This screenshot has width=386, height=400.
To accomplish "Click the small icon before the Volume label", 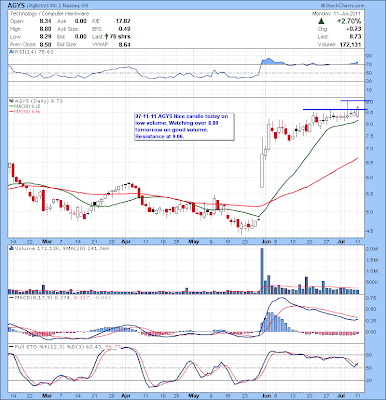I will coord(11,248).
